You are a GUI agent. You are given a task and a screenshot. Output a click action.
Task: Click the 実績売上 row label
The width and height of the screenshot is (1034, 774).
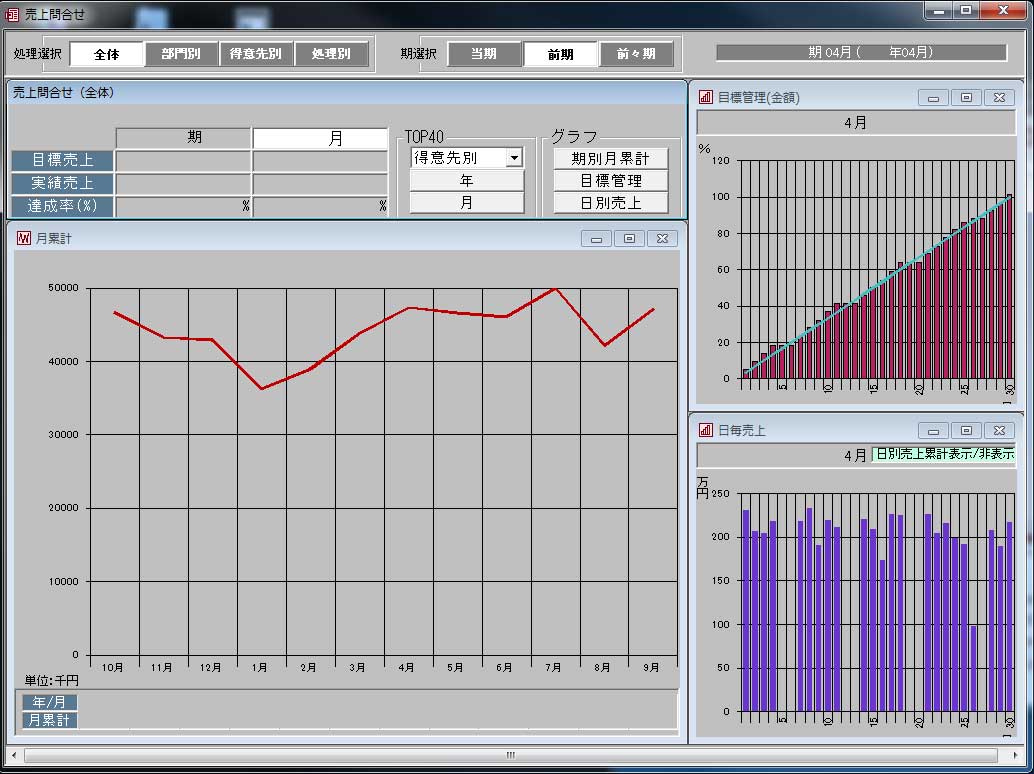pyautogui.click(x=63, y=183)
